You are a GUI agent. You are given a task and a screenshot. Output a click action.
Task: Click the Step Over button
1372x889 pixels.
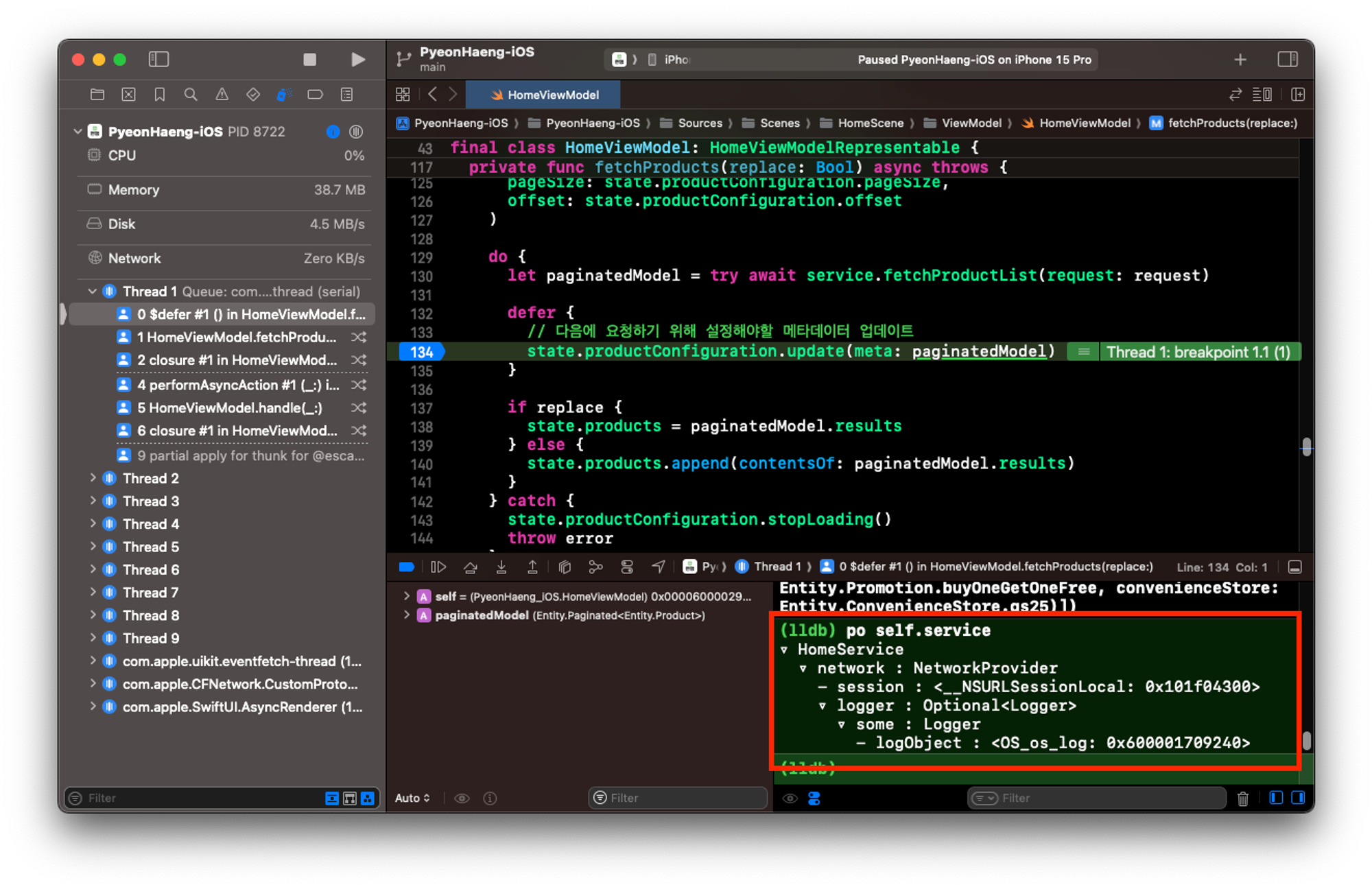click(x=470, y=567)
